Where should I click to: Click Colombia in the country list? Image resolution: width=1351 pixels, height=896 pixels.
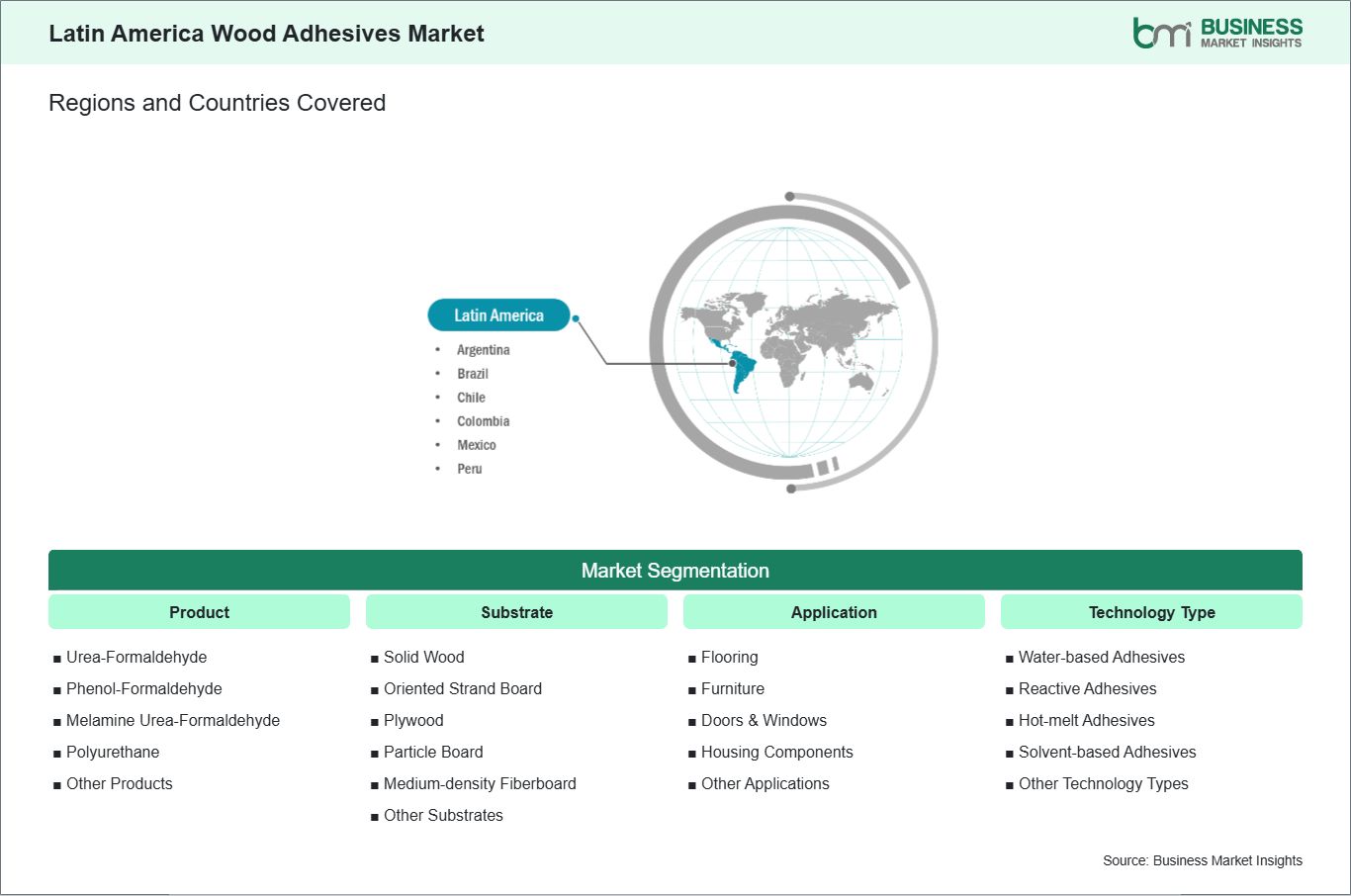click(483, 421)
